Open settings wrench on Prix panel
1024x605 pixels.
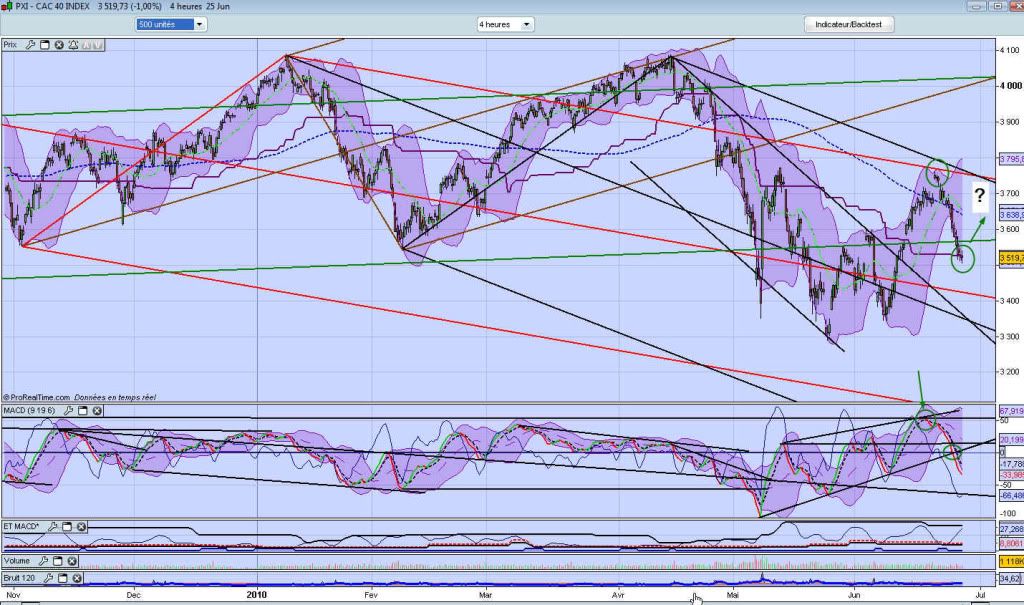[31, 45]
